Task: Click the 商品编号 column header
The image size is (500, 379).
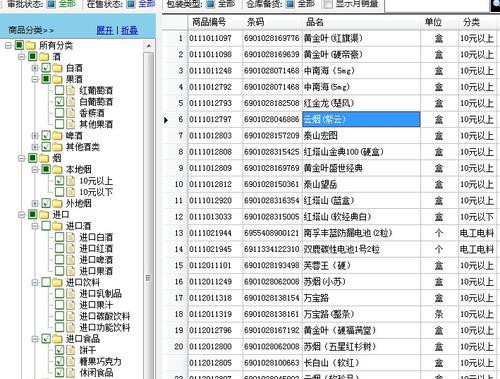Action: click(x=215, y=22)
